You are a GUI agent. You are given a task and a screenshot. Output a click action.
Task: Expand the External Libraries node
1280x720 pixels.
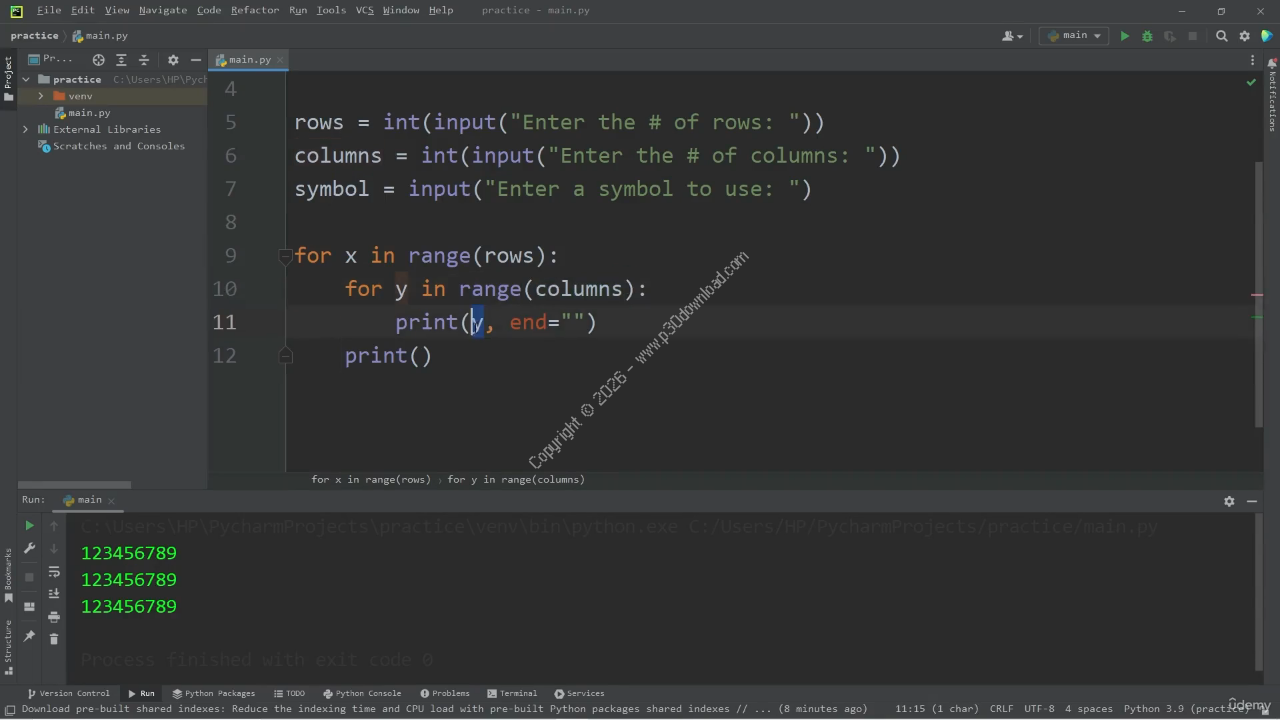(x=26, y=129)
